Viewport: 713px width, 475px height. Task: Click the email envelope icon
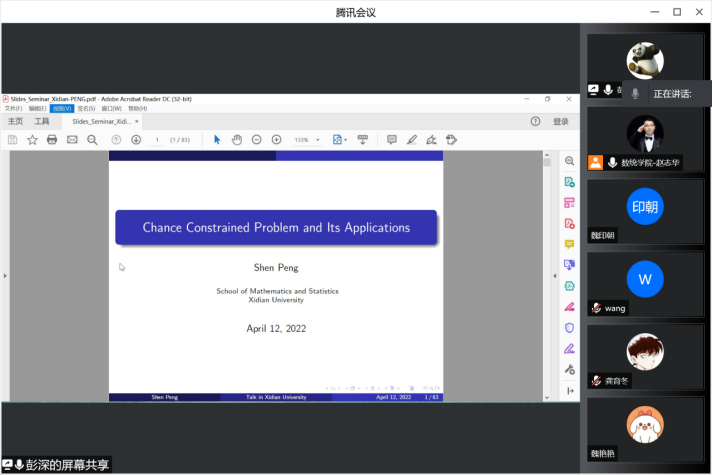pyautogui.click(x=72, y=140)
